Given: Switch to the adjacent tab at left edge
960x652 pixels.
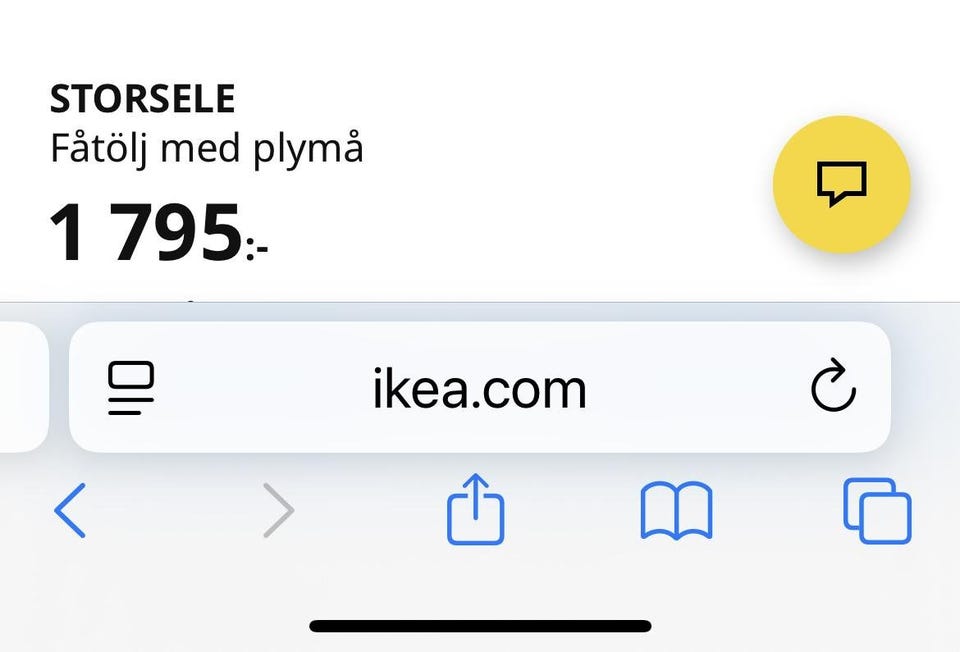Looking at the screenshot, I should point(22,388).
